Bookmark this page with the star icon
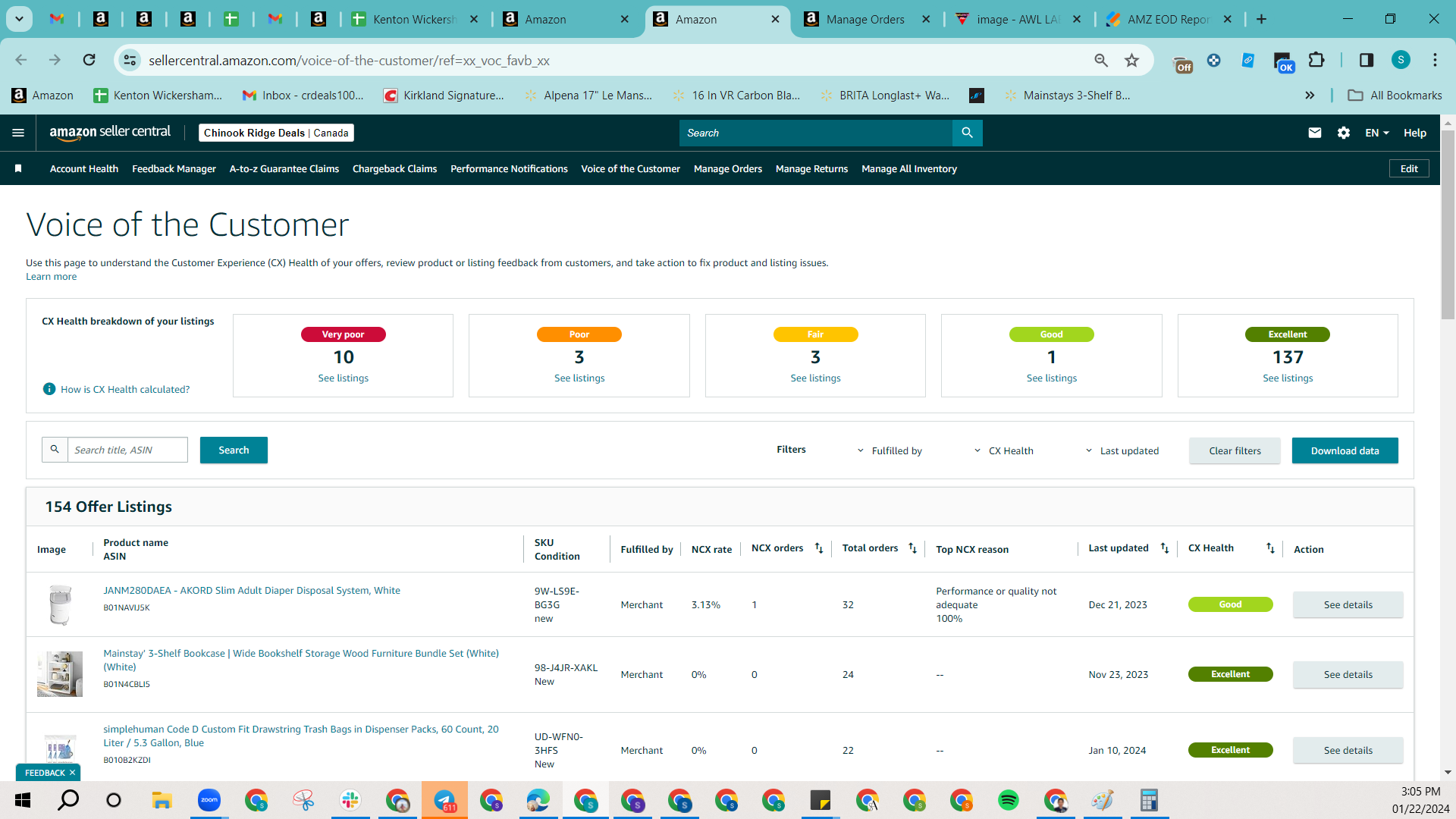The image size is (1456, 819). pos(1131,60)
